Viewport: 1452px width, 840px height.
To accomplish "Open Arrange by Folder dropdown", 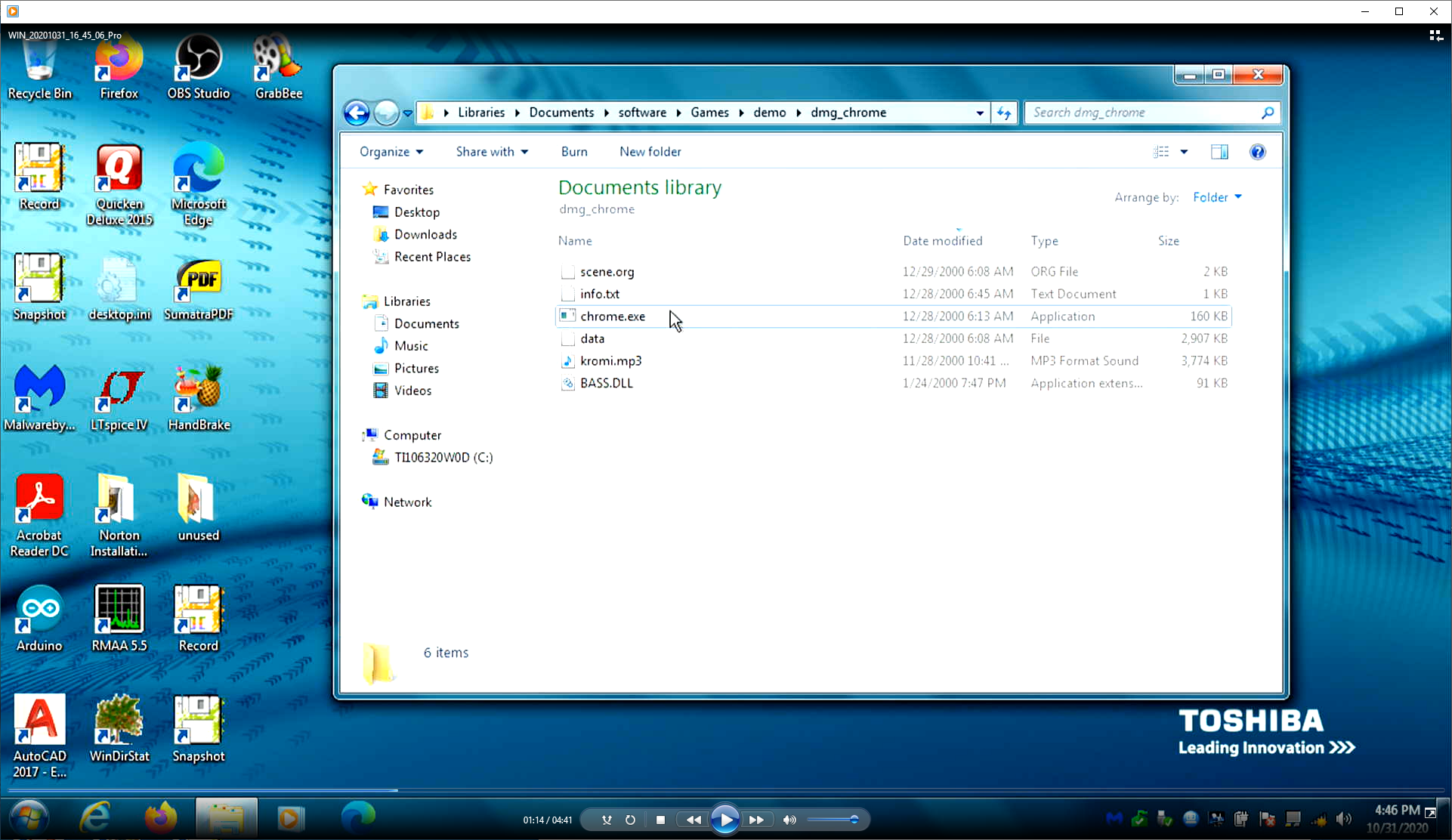I will click(1217, 197).
